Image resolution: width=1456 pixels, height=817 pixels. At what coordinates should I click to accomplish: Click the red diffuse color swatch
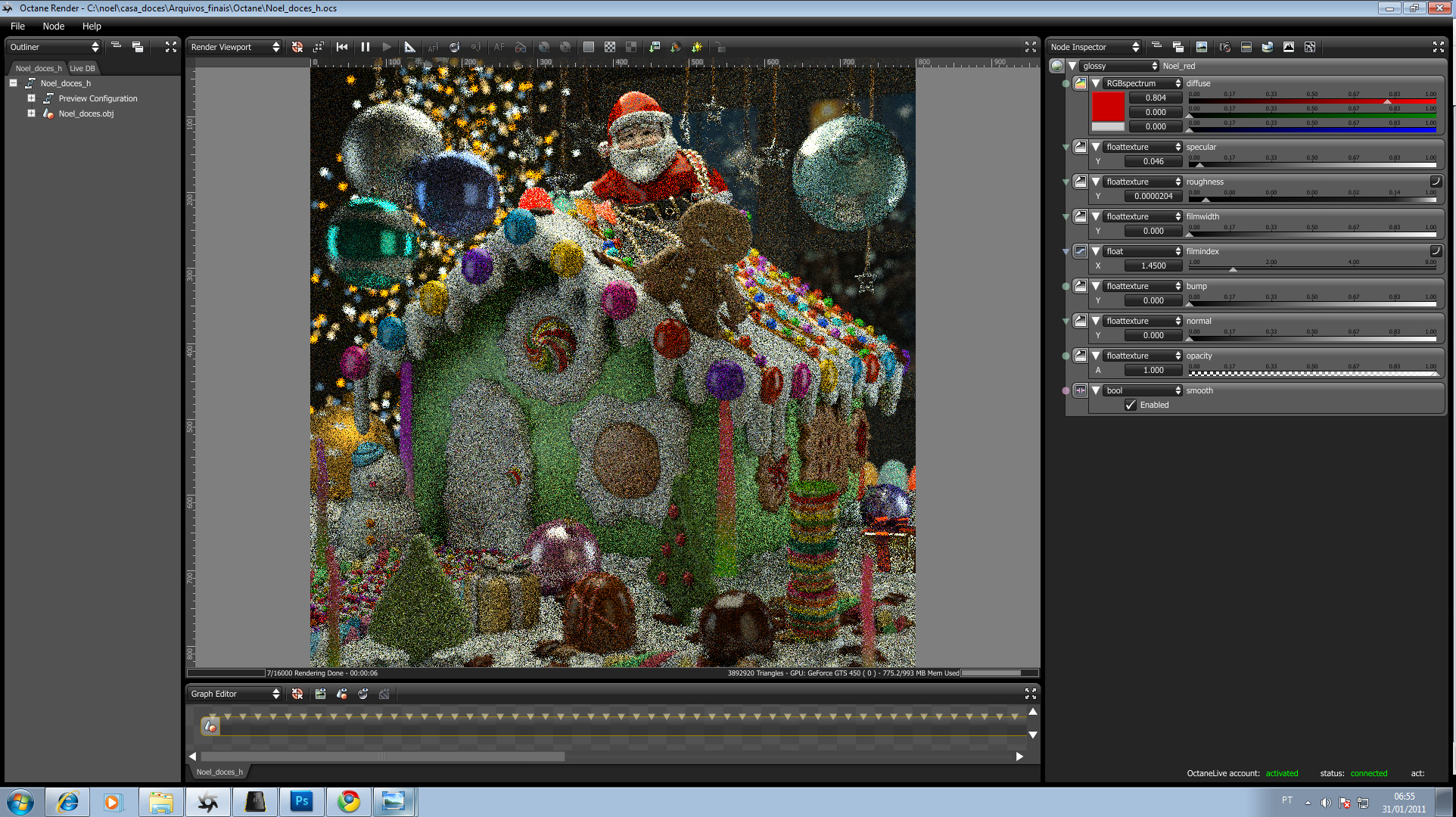tap(1108, 107)
